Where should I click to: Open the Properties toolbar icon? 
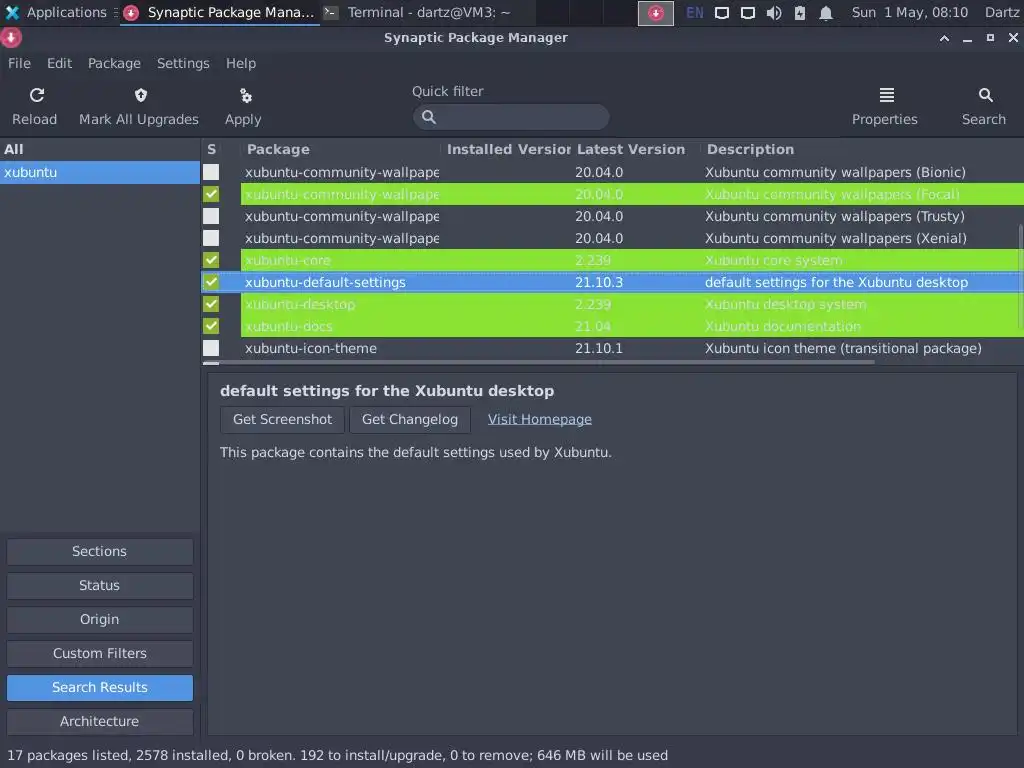pos(886,95)
